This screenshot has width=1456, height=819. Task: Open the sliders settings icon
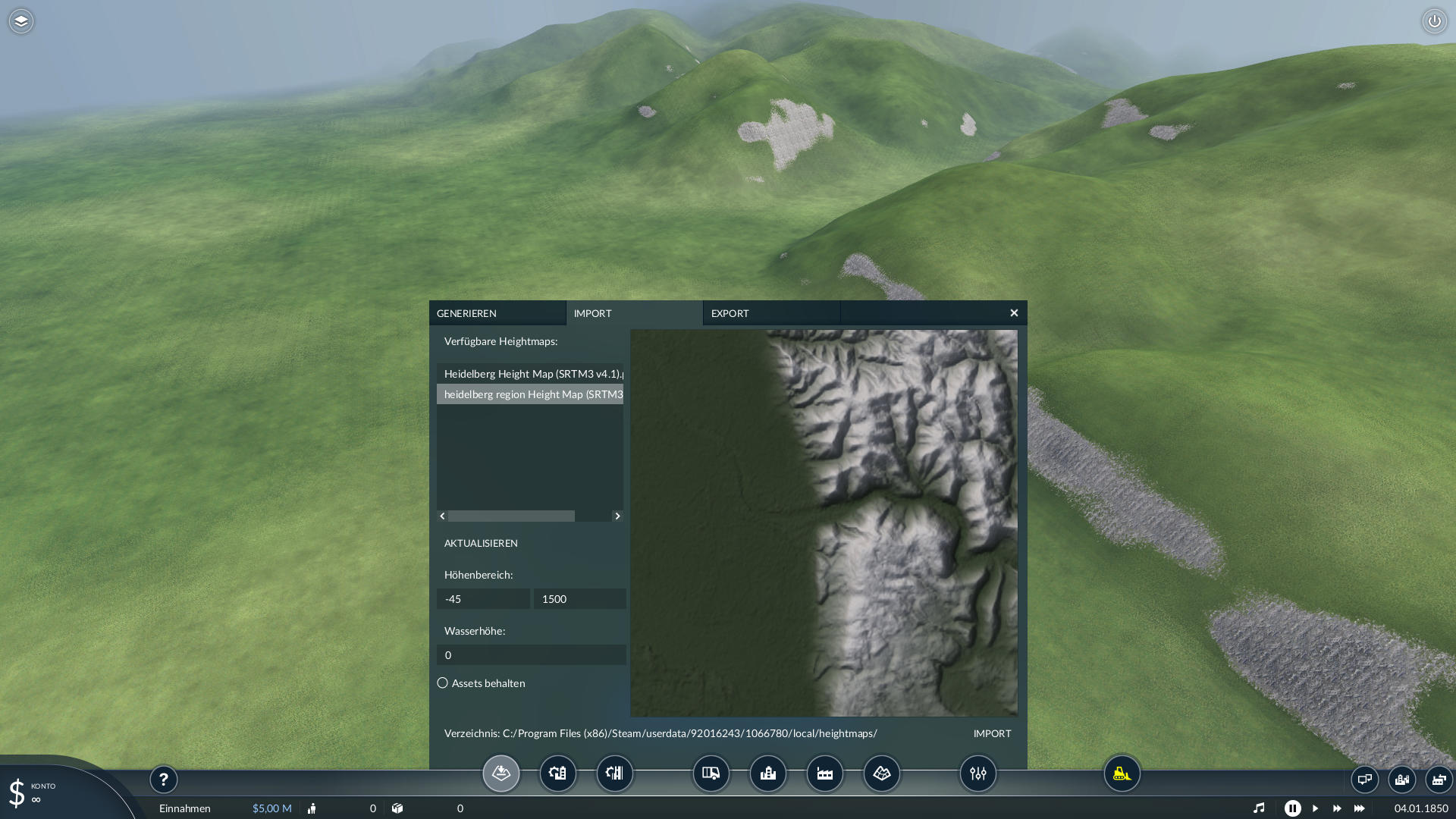978,773
